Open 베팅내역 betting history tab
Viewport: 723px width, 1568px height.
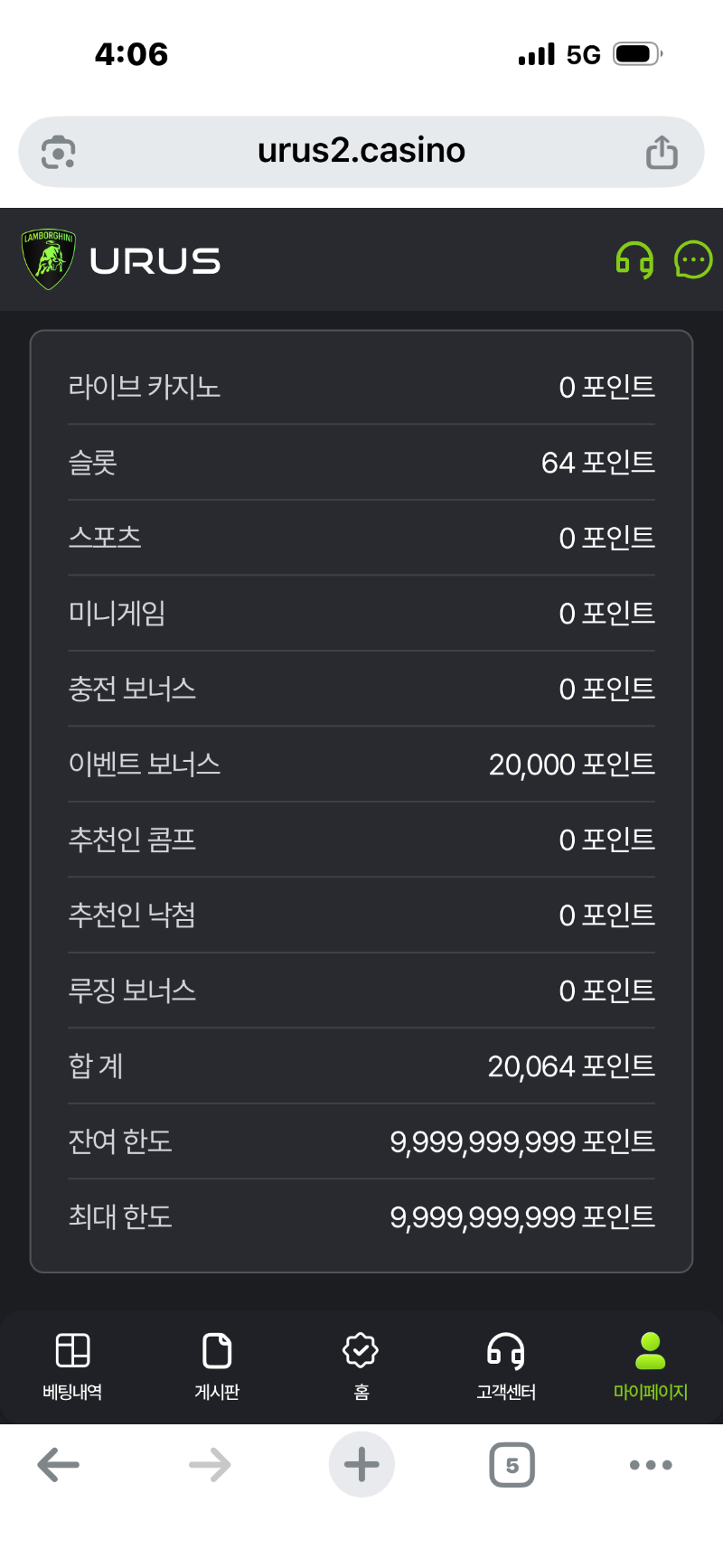pyautogui.click(x=72, y=1366)
